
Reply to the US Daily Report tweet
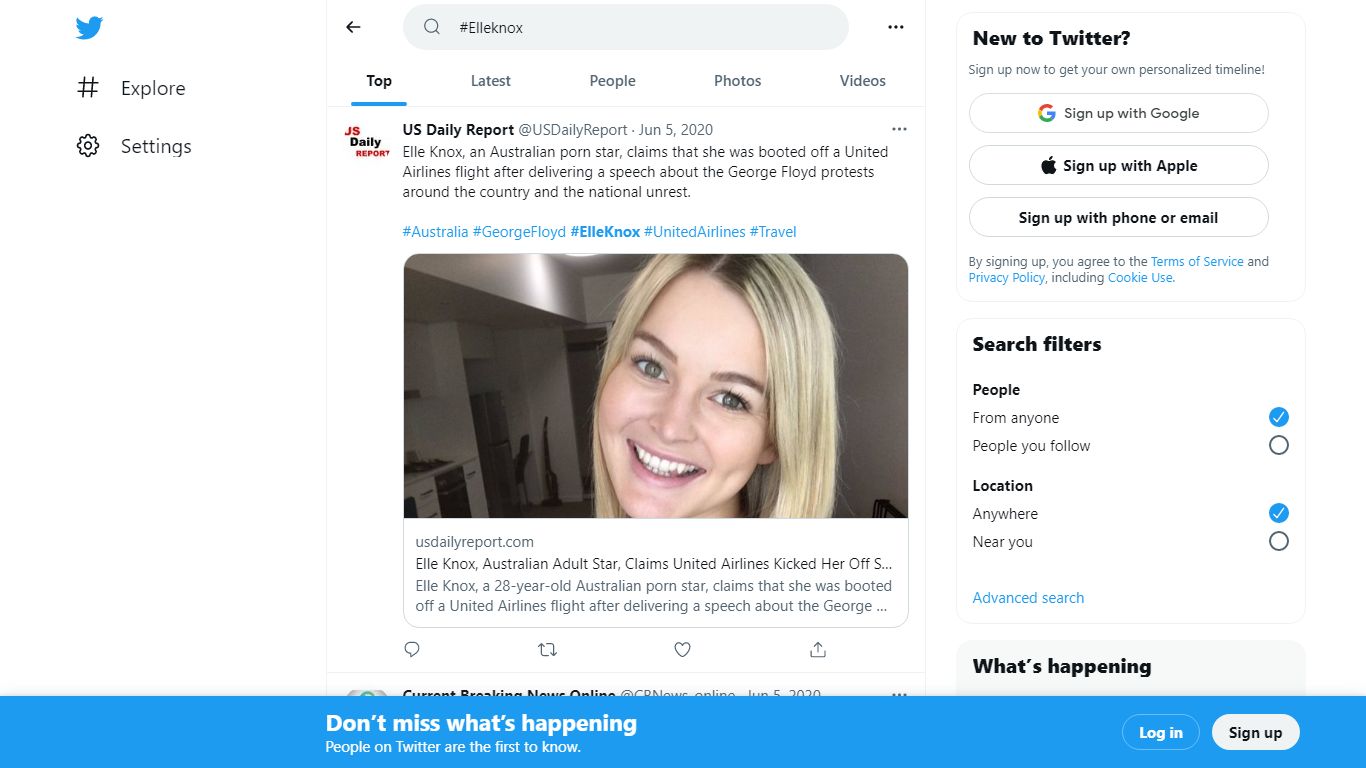(412, 650)
